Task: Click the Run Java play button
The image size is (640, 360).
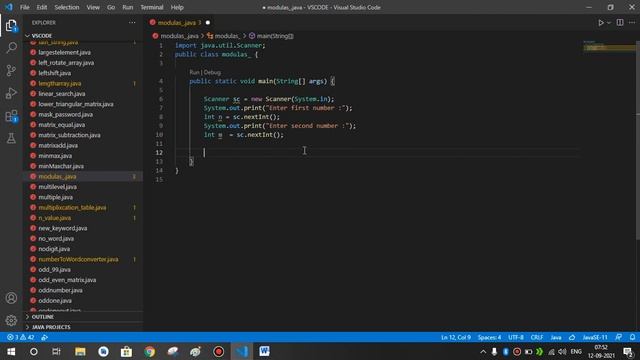Action: [x=601, y=23]
